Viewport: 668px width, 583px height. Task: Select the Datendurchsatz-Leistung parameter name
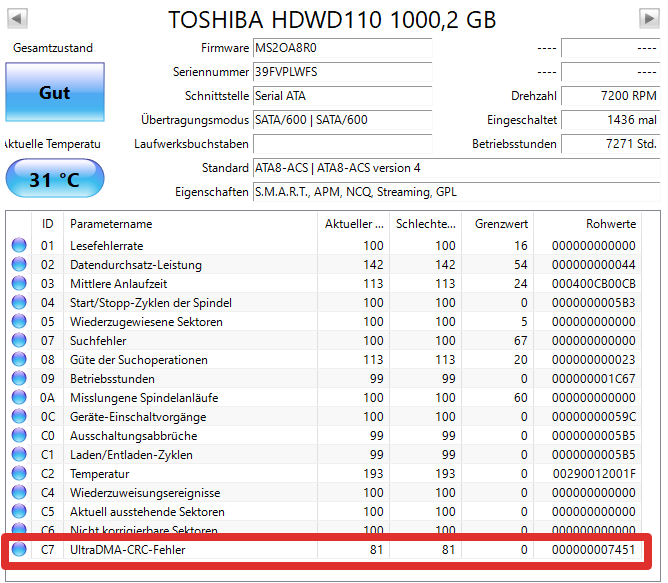(136, 265)
